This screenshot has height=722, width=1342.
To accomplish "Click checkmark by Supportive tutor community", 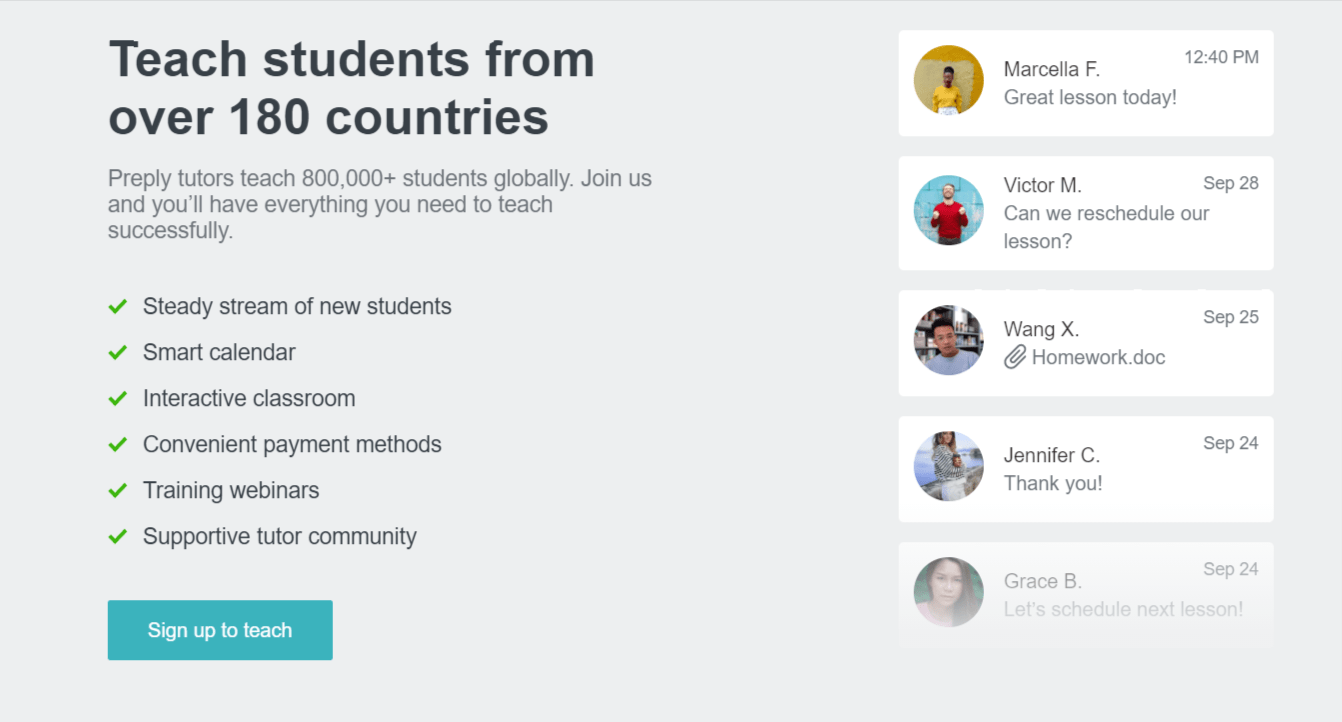I will click(x=118, y=536).
